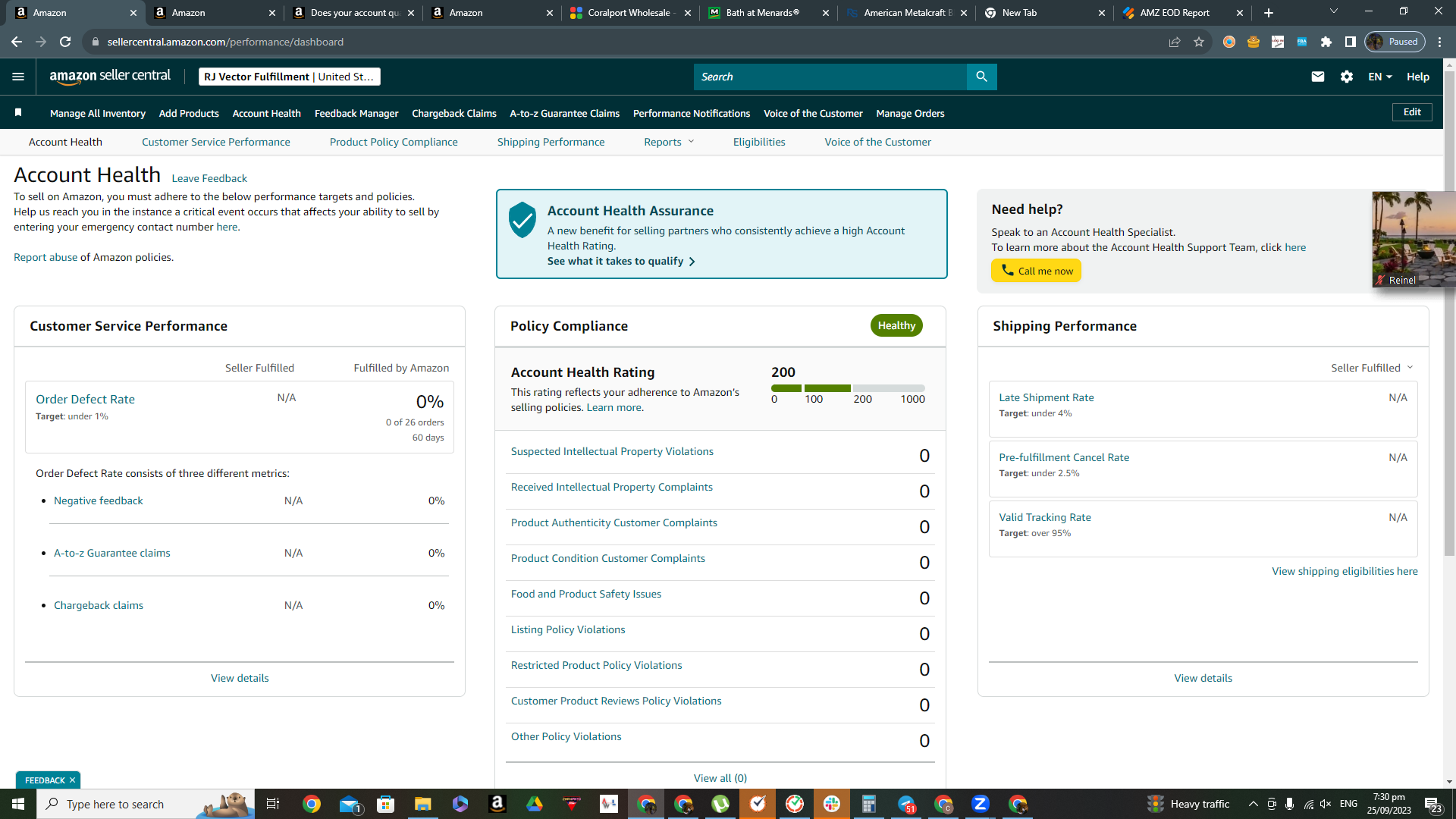Open the settings gear icon
This screenshot has height=819, width=1456.
pyautogui.click(x=1347, y=77)
